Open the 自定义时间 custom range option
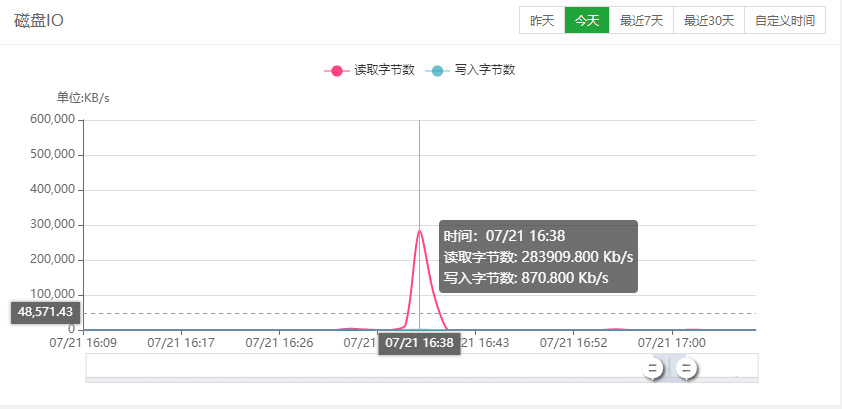This screenshot has width=842, height=409. [x=785, y=21]
